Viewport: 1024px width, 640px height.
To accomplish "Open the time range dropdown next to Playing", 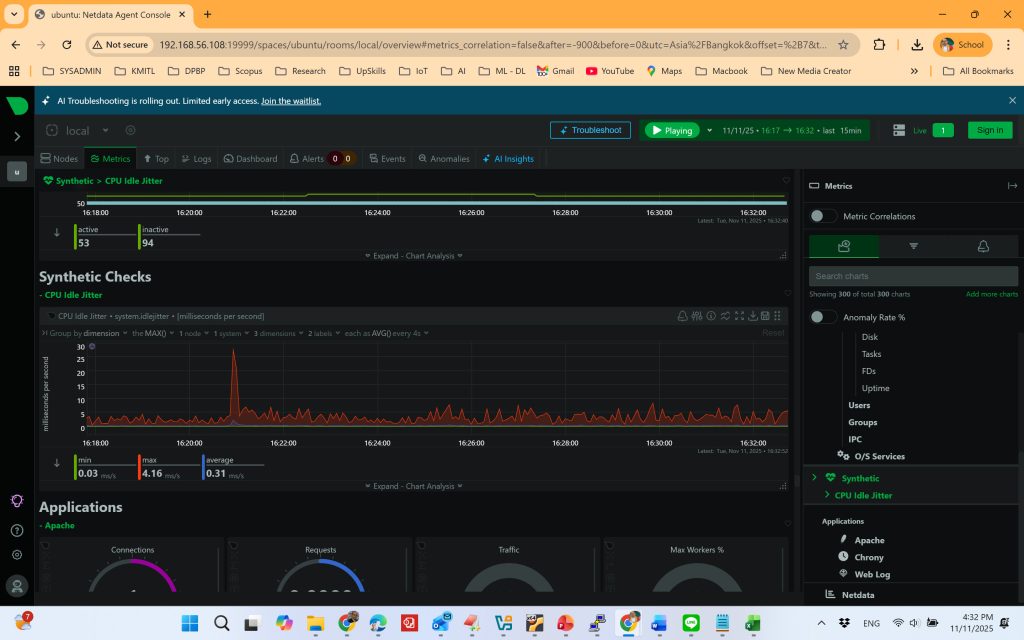I will pyautogui.click(x=710, y=130).
